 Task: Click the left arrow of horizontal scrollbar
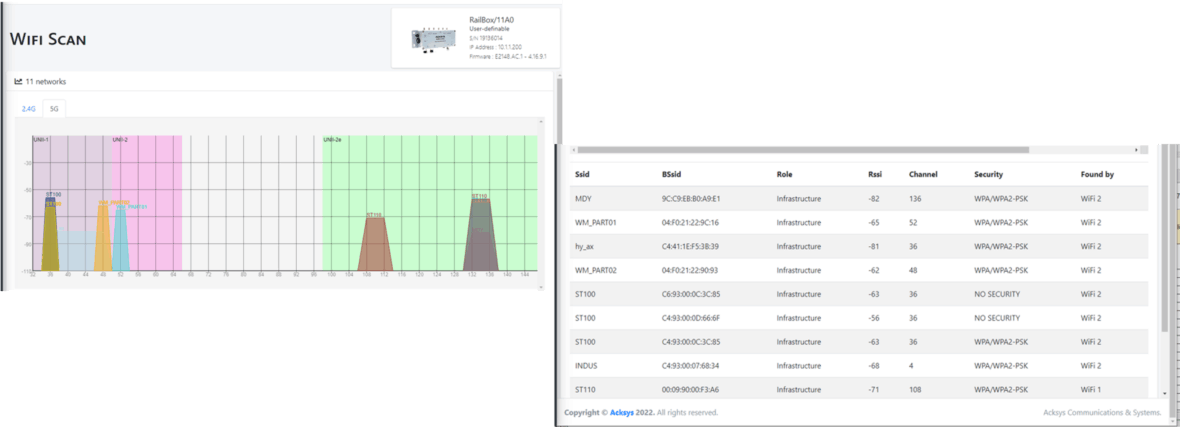572,150
